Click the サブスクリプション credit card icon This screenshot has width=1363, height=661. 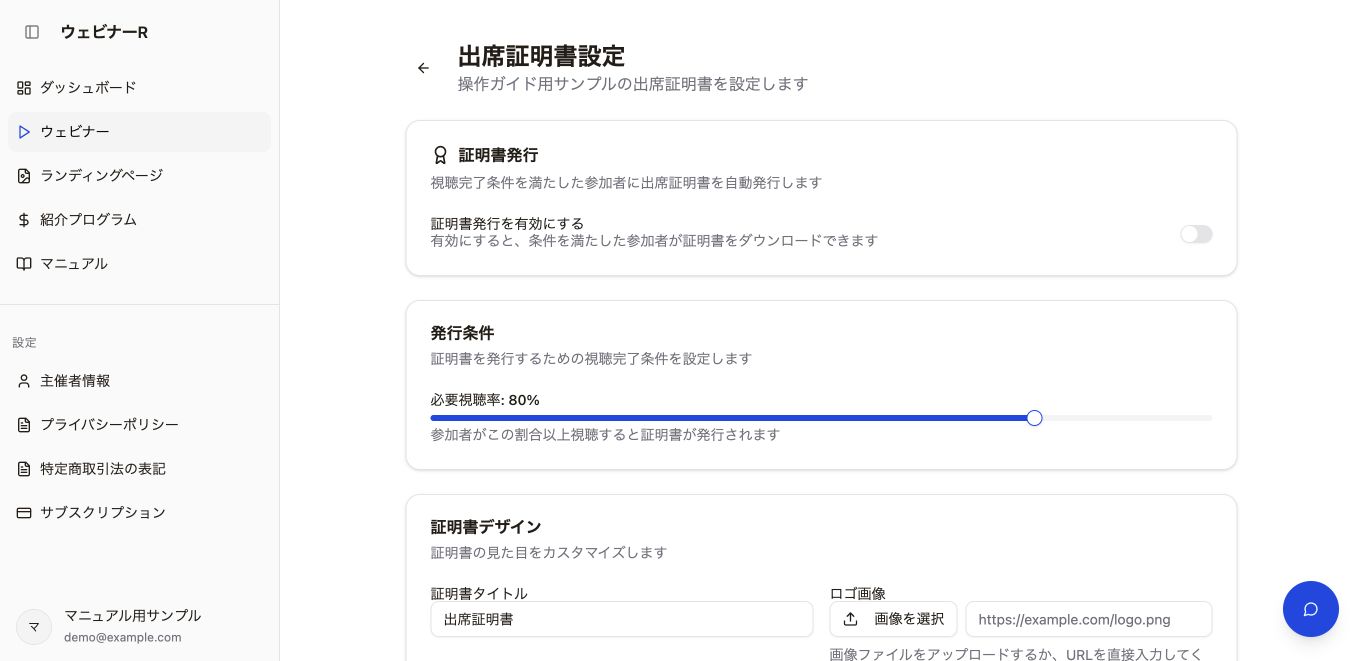(x=24, y=513)
